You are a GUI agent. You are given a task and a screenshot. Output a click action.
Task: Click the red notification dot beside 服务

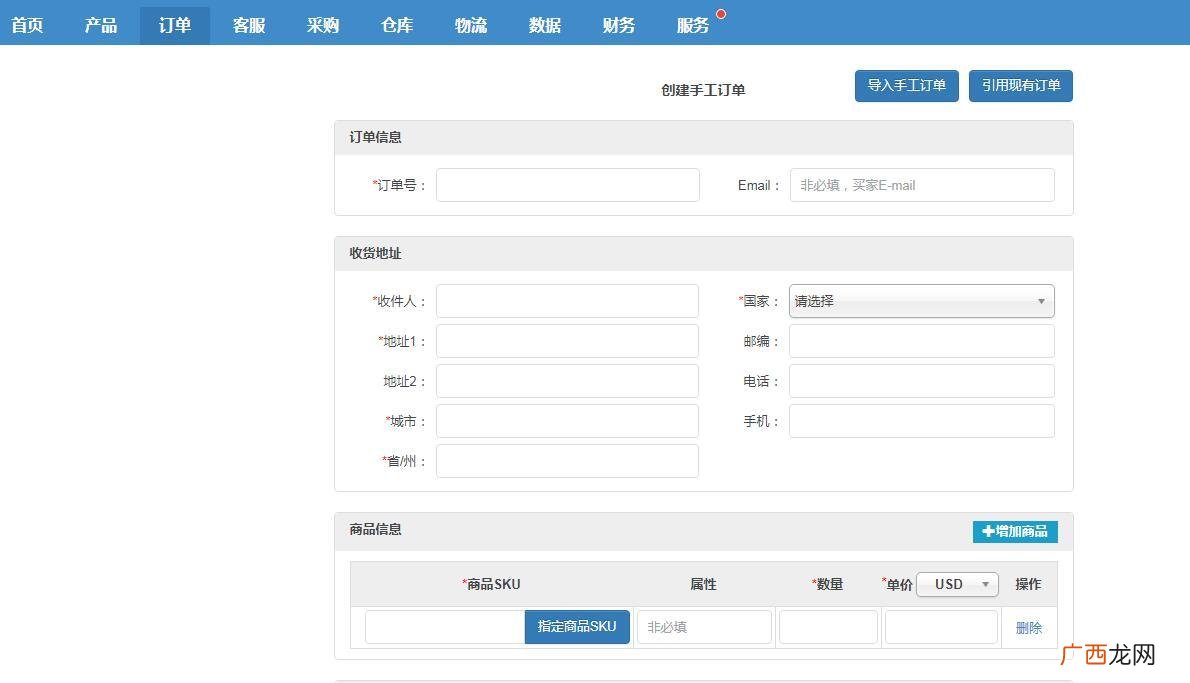721,14
